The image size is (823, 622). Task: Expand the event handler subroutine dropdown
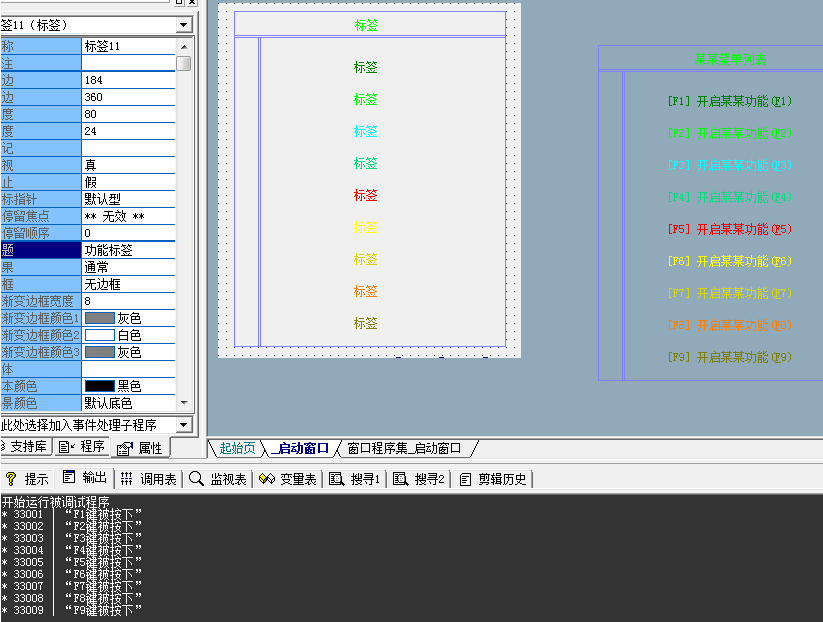tap(183, 426)
